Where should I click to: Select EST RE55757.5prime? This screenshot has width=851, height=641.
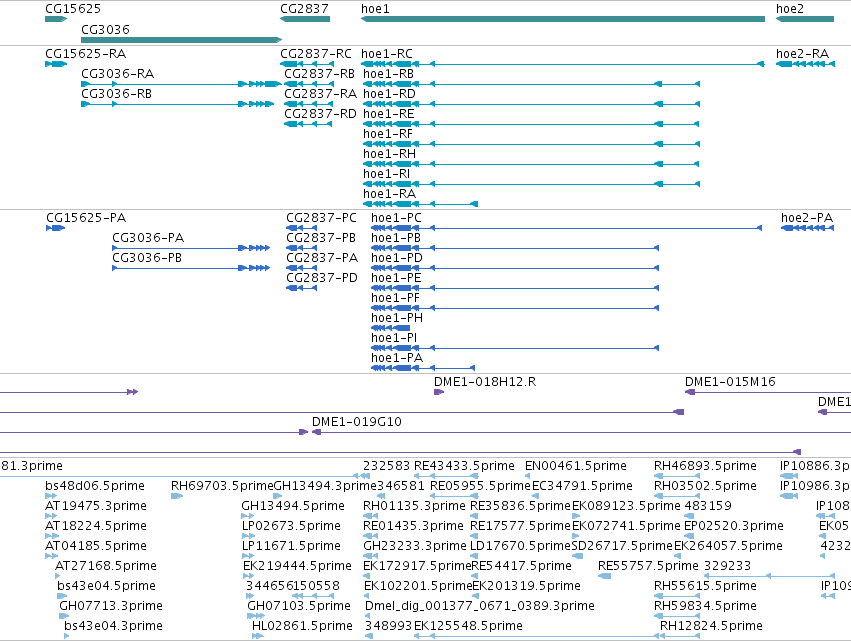(648, 566)
